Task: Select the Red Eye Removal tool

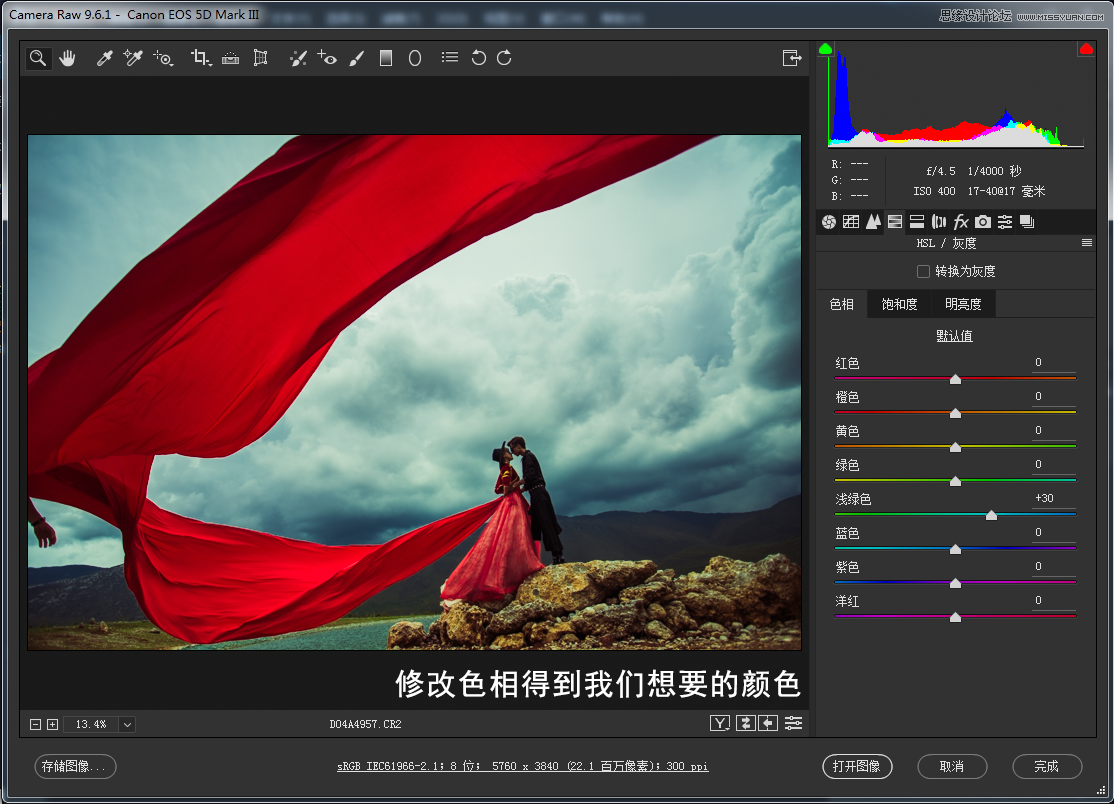Action: click(x=327, y=58)
